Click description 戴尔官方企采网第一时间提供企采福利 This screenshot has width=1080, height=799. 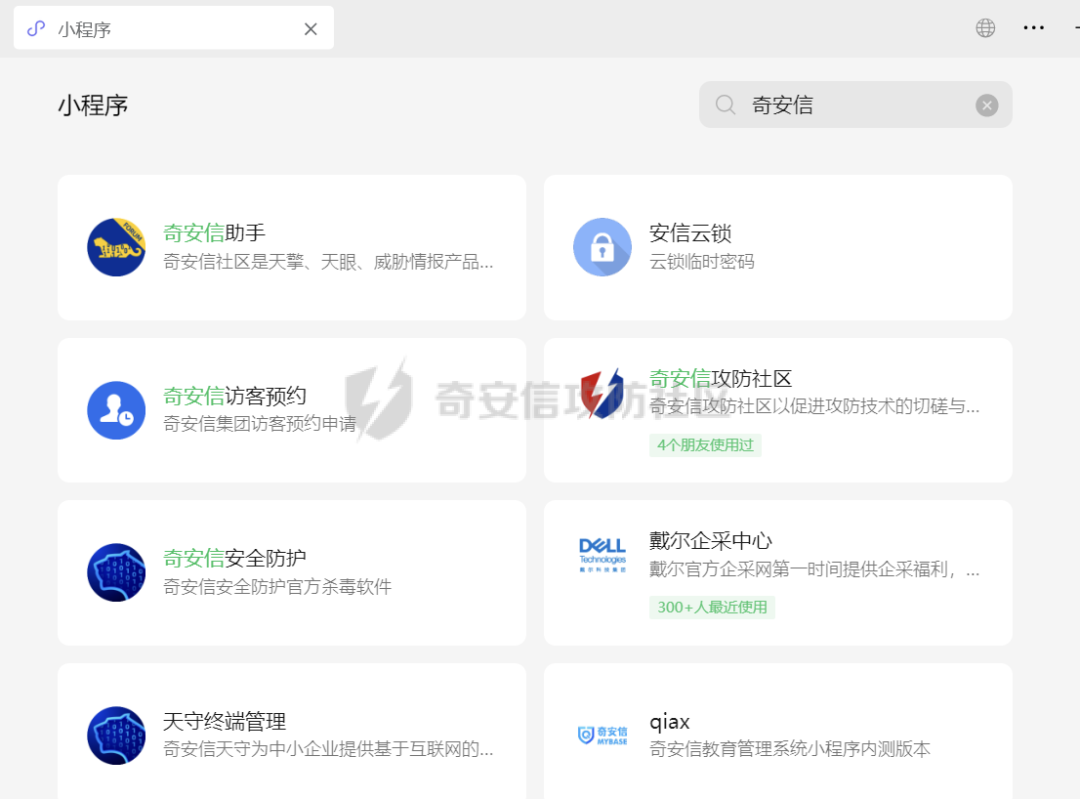coord(814,569)
